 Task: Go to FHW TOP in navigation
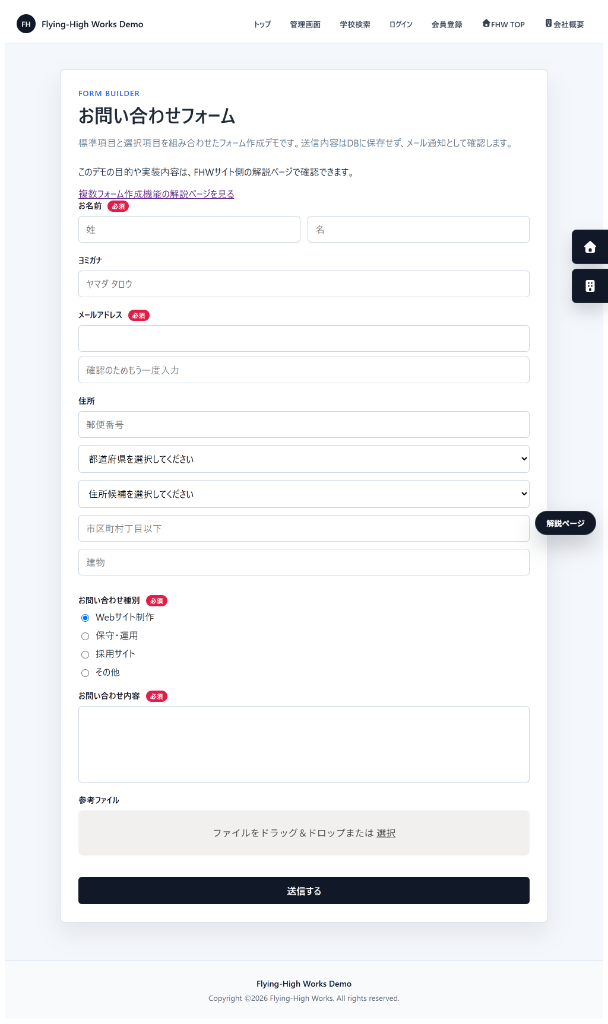(x=504, y=24)
